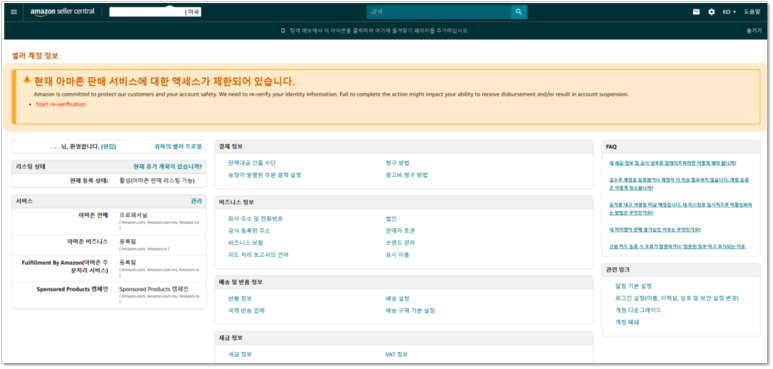
Task: Open the KO language dropdown
Action: coord(729,12)
